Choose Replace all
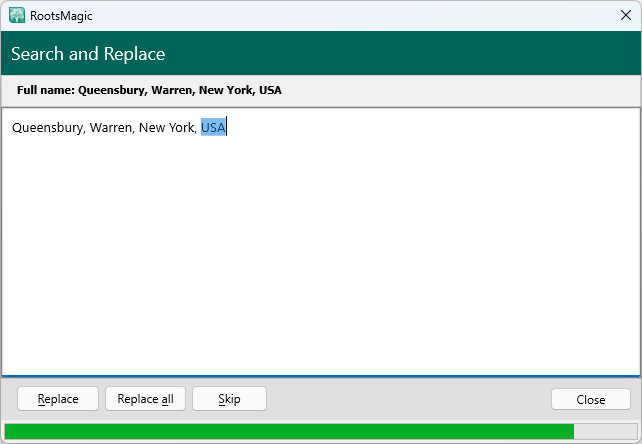Screen dimensions: 642x444 pyautogui.click(x=145, y=399)
